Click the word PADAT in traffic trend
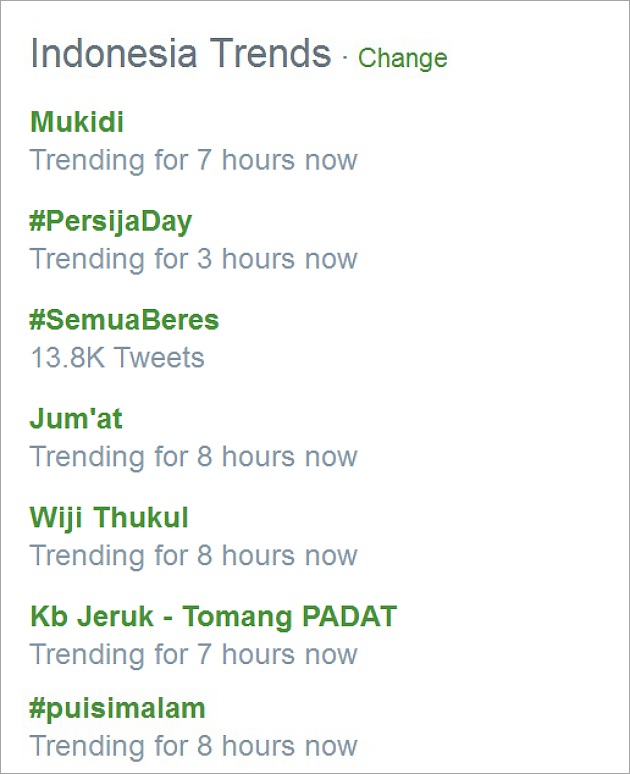Viewport: 630px width, 774px height. pyautogui.click(x=350, y=617)
